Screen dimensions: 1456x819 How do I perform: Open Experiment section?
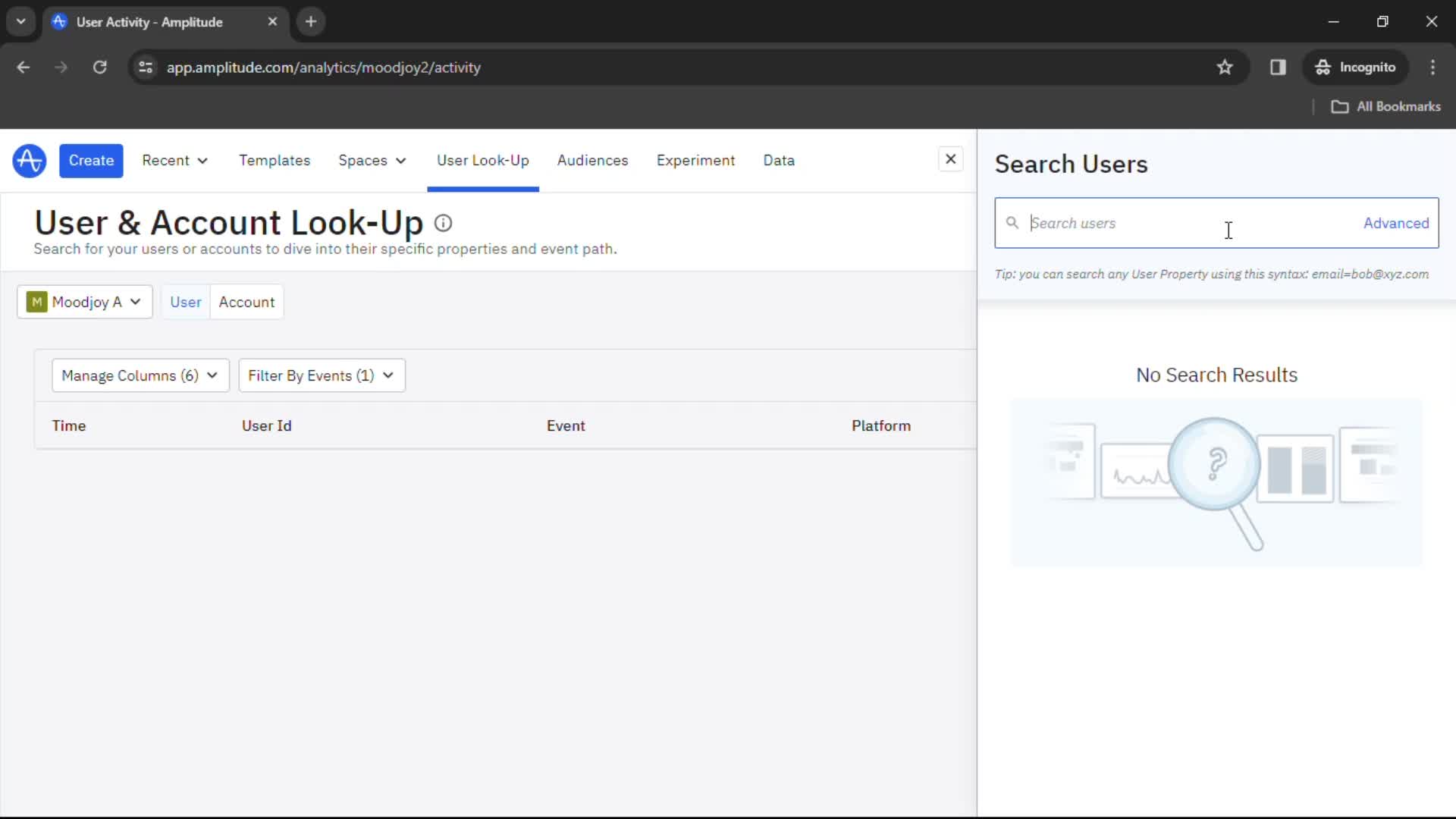(695, 161)
